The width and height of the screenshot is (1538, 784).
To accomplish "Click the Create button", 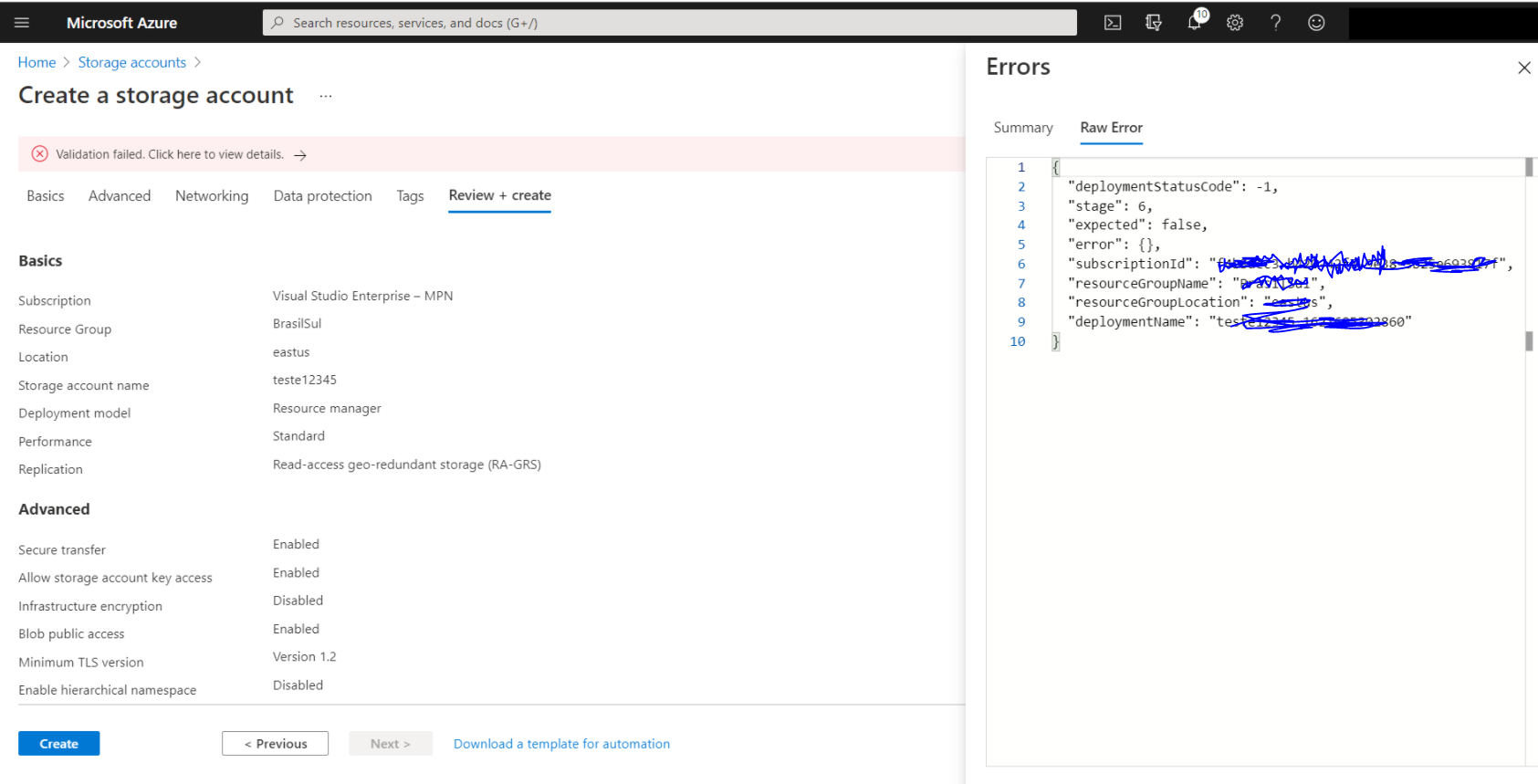I will coord(59,744).
